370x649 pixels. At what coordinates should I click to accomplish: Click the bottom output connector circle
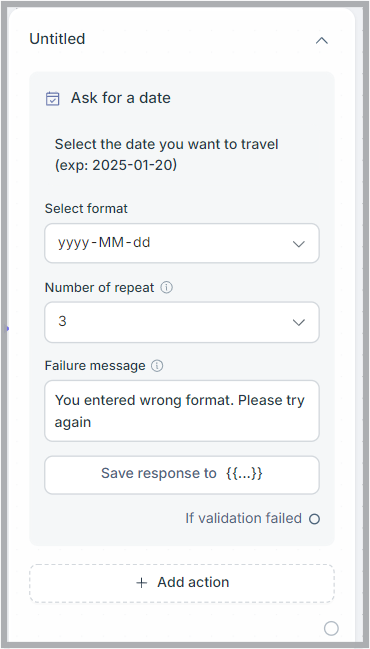tap(331, 628)
